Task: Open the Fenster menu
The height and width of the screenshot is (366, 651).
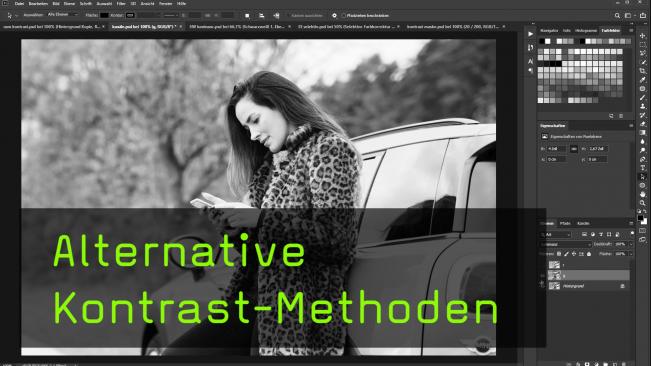Action: pos(166,3)
